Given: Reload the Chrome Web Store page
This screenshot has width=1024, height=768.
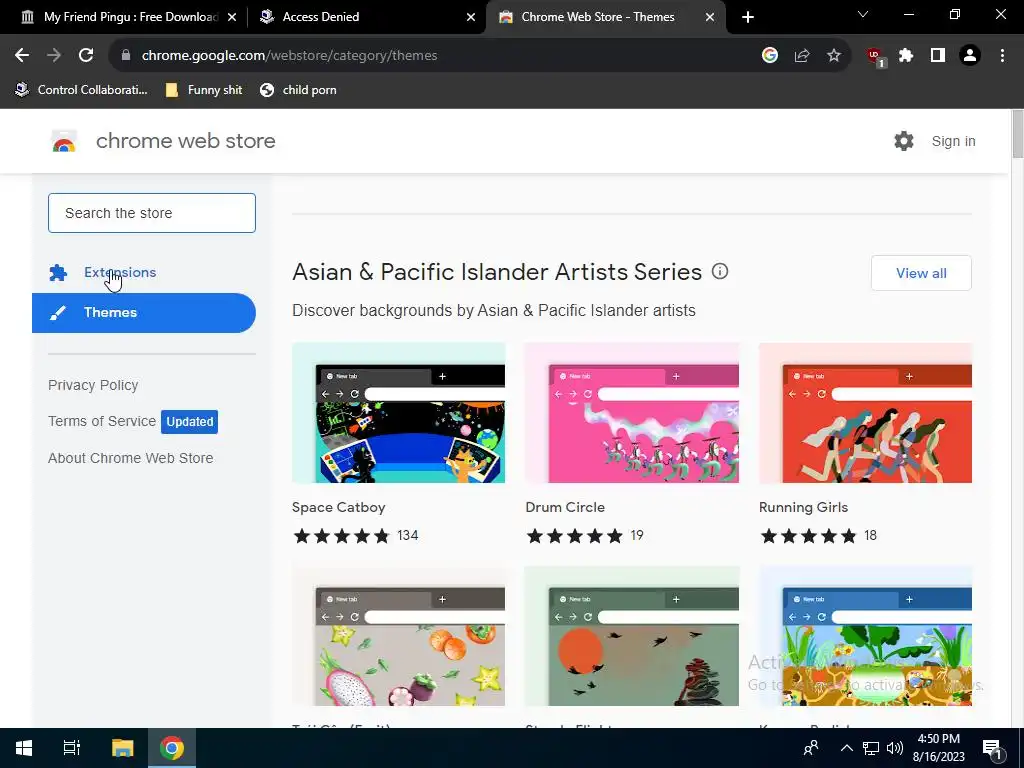Looking at the screenshot, I should click(x=86, y=56).
